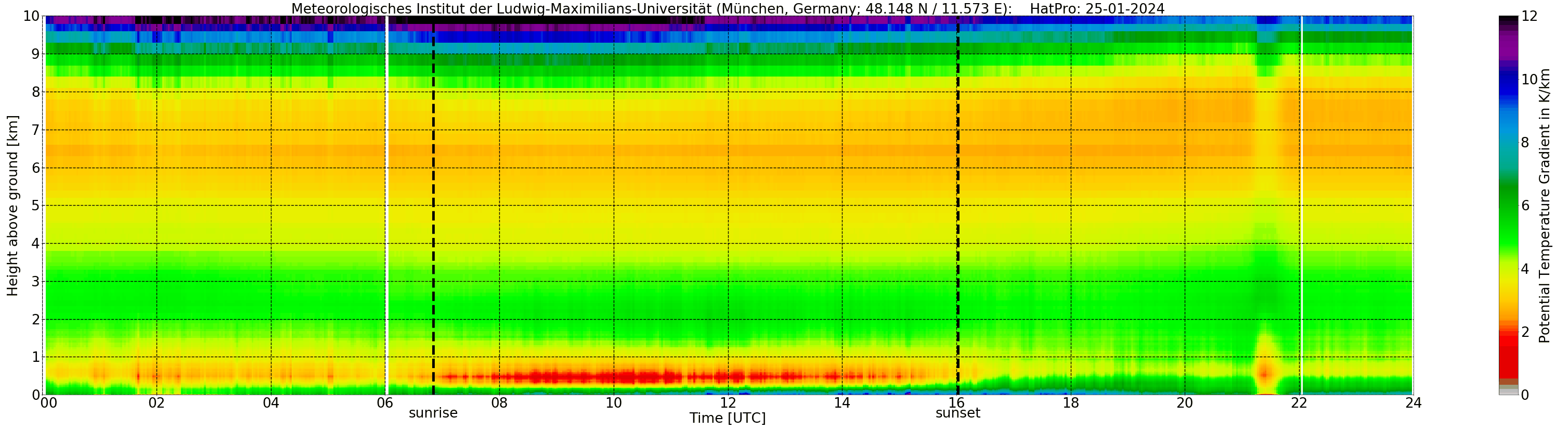Click the time axis tick '24'
The width and height of the screenshot is (1568, 429).
pyautogui.click(x=1414, y=403)
